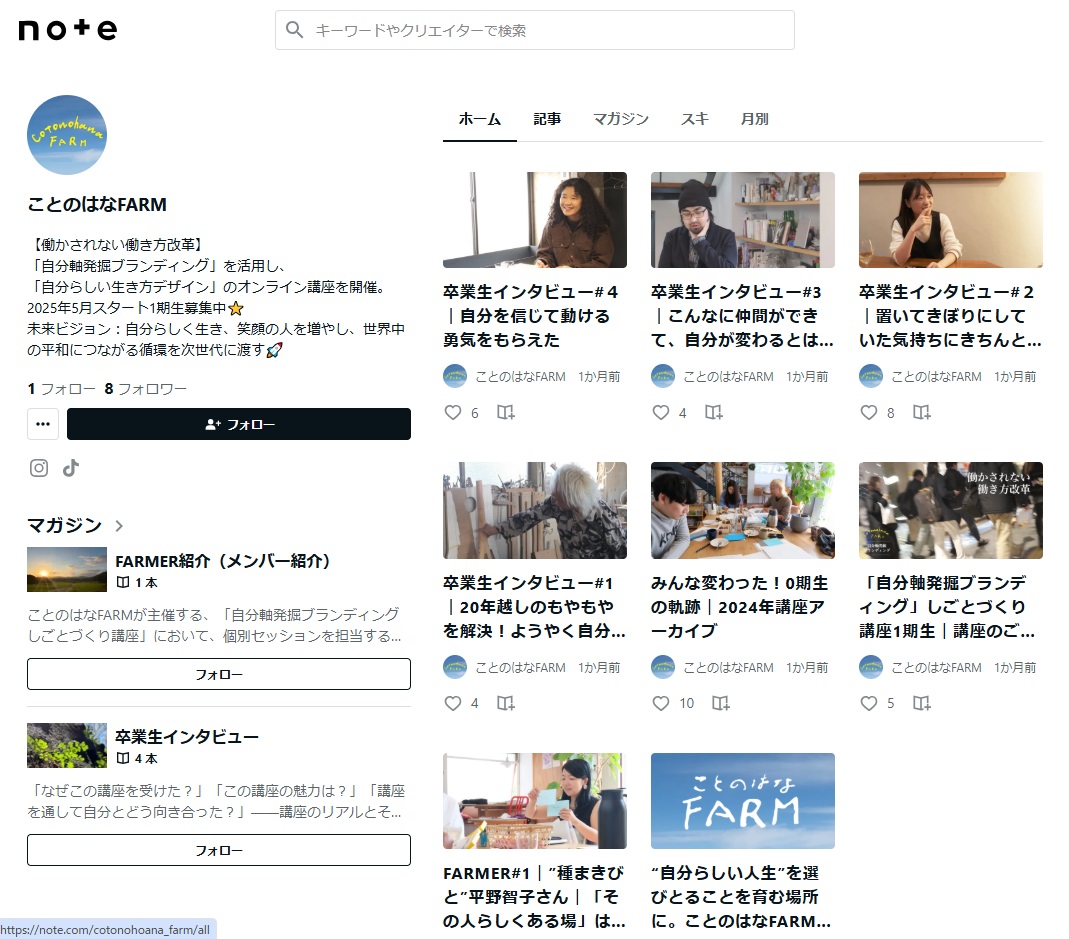Open the Instagram profile icon
Image resolution: width=1069 pixels, height=939 pixels.
tap(39, 468)
